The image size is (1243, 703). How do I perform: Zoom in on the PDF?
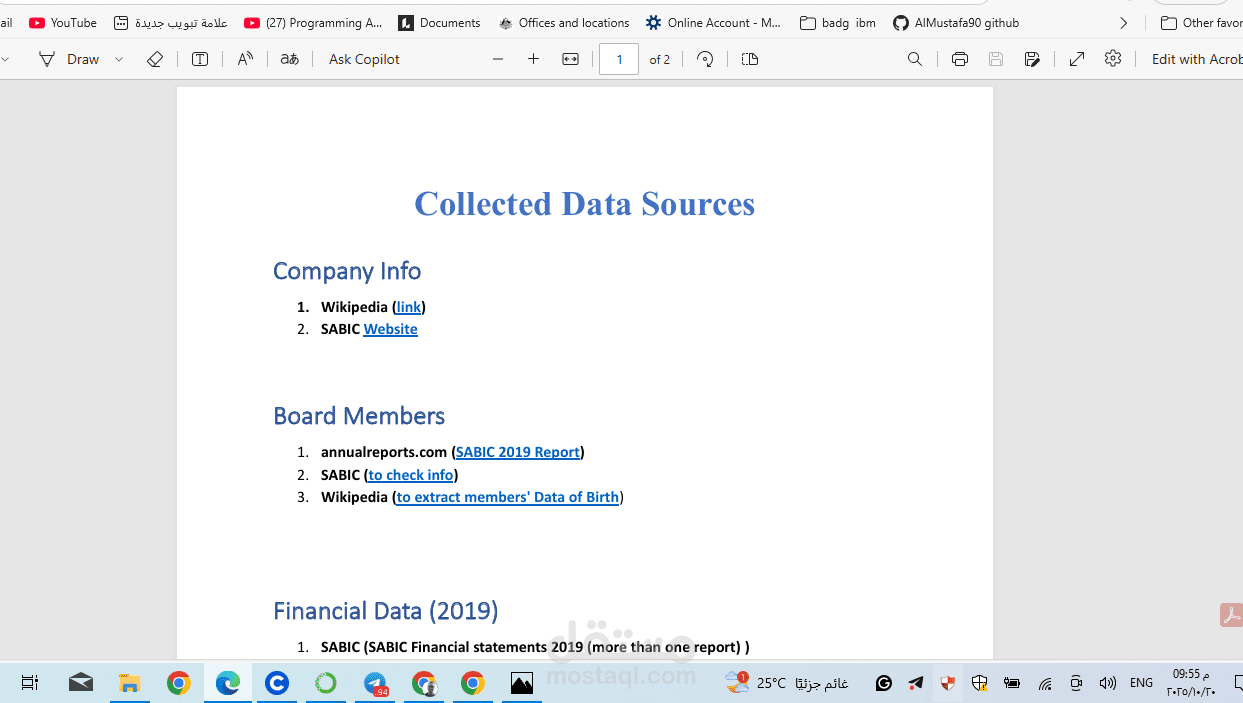[x=533, y=59]
